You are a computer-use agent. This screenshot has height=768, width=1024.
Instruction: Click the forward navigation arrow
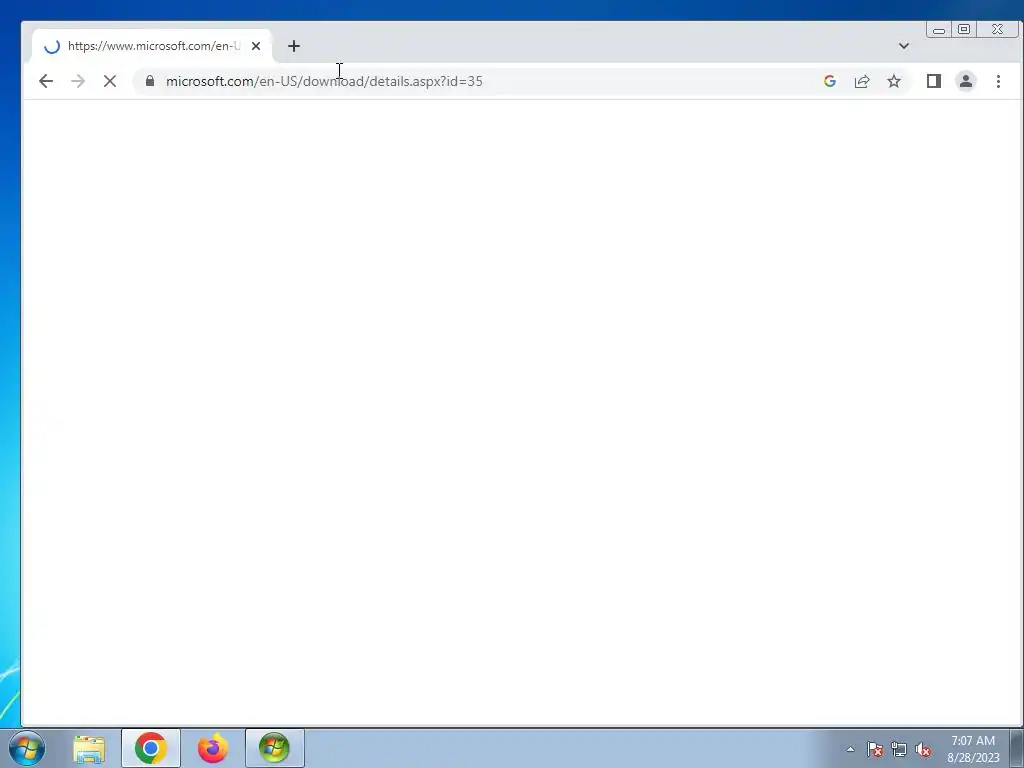(78, 81)
